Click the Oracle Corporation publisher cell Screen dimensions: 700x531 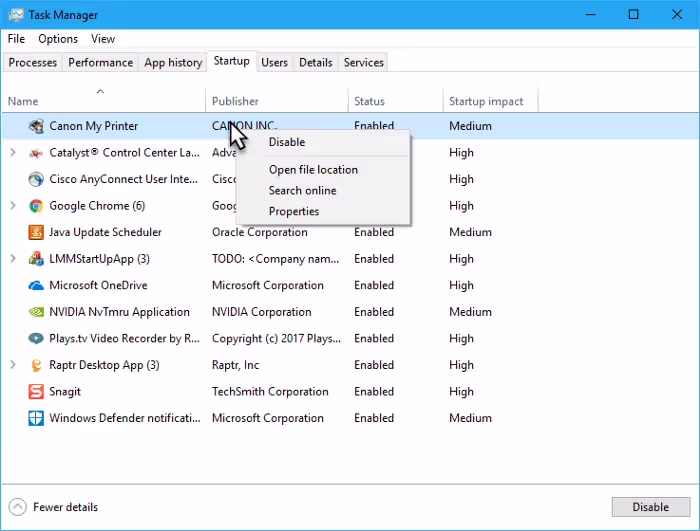[x=260, y=232]
